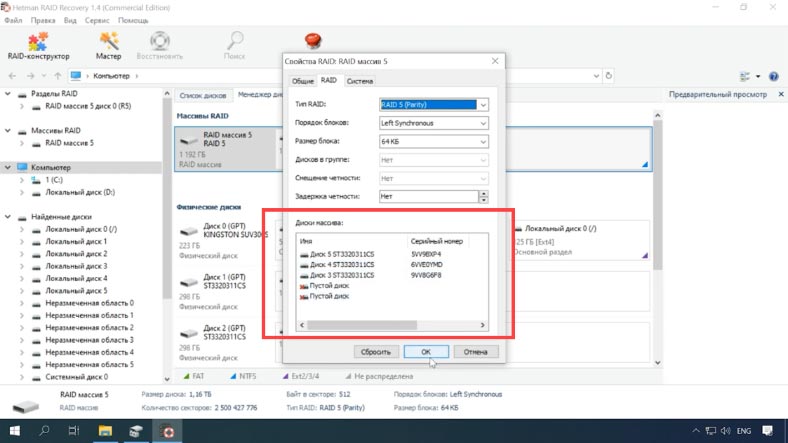Screen dimensions: 788x443
Task: Launch the Мастер wizard
Action: [109, 46]
